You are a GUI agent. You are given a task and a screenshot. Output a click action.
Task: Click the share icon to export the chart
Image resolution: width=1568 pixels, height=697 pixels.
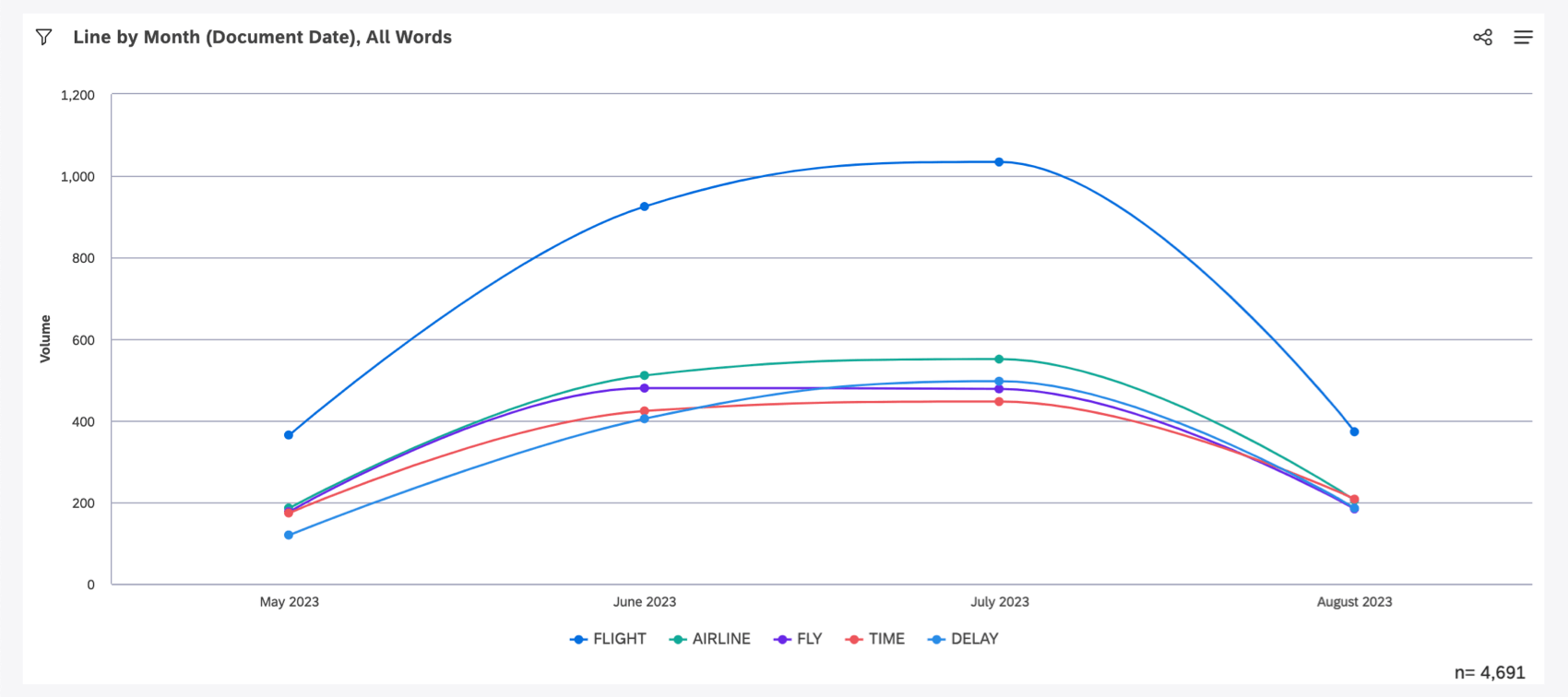click(x=1483, y=36)
